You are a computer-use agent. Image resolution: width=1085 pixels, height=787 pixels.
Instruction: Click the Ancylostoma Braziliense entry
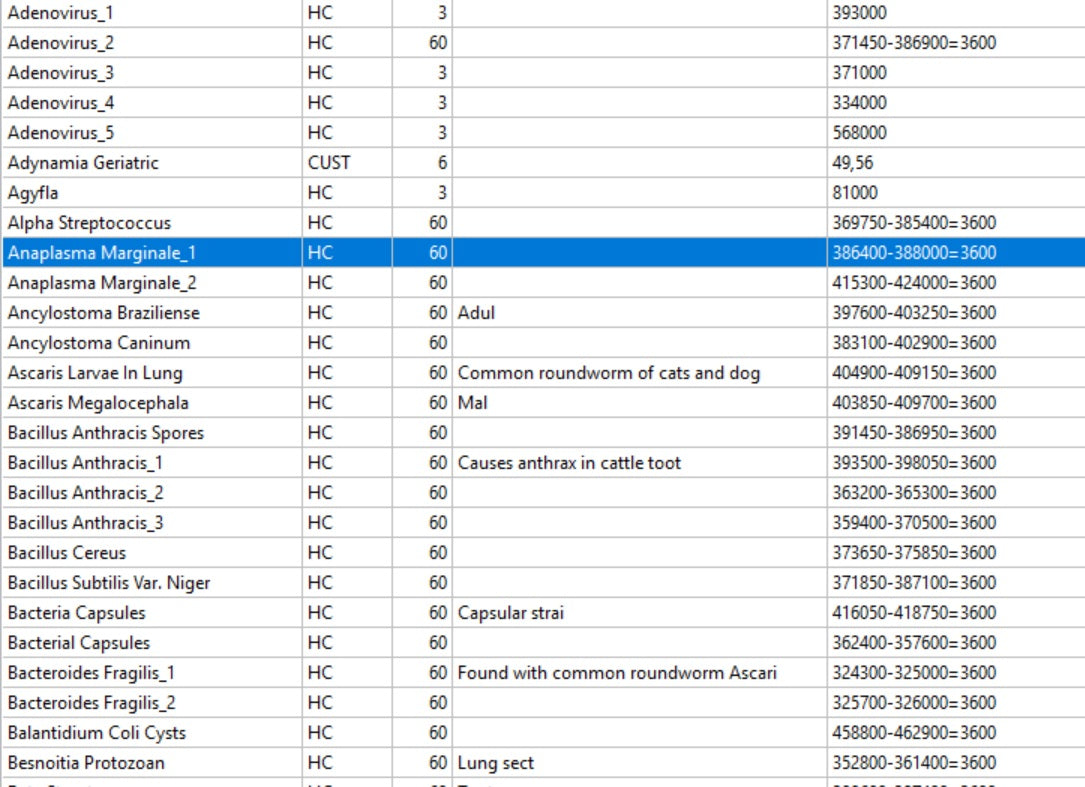150,313
